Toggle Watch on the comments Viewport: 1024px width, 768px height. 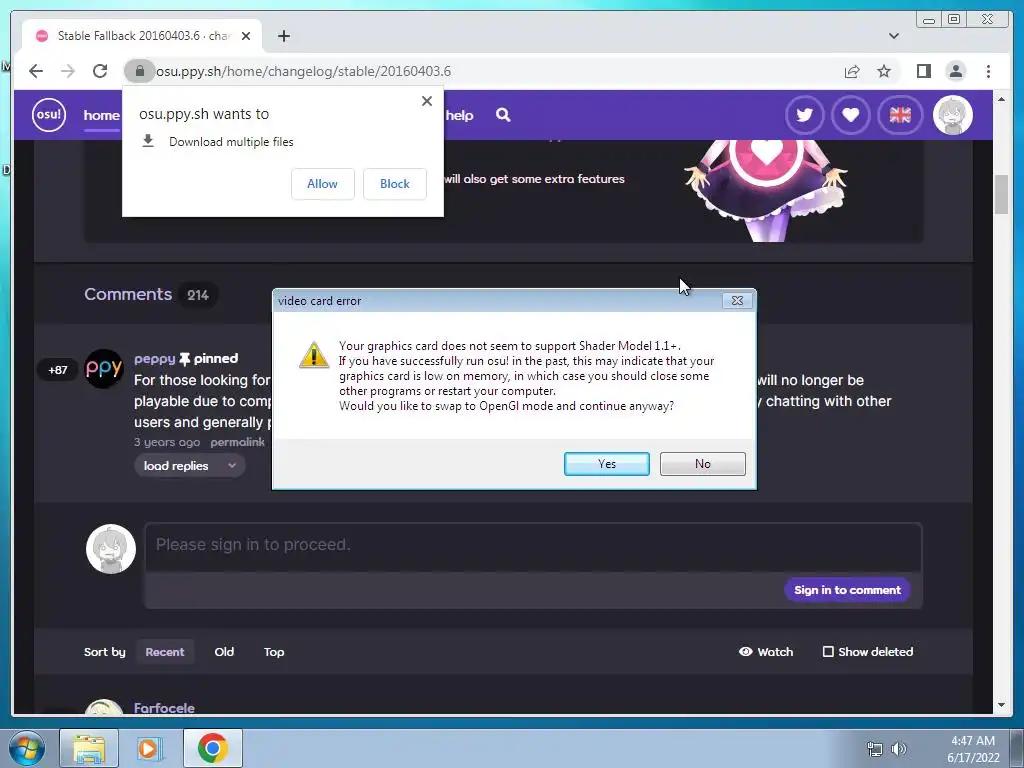[x=766, y=652]
